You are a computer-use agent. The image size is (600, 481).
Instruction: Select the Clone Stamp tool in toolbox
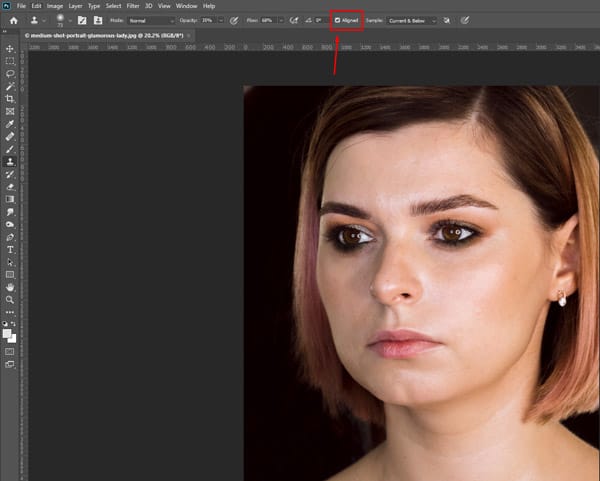10,161
